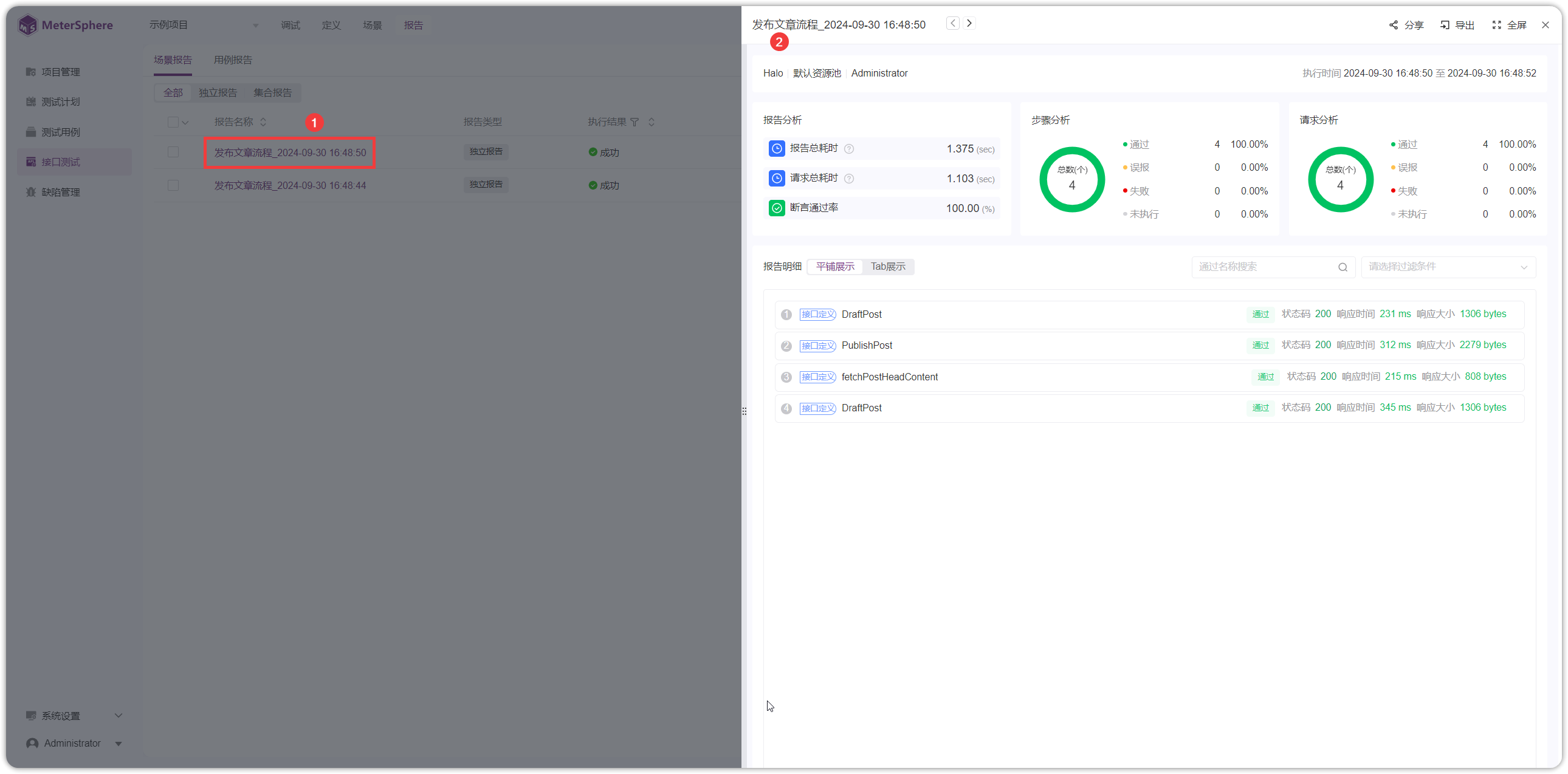Open Administrator user menu dropdown

[x=74, y=744]
